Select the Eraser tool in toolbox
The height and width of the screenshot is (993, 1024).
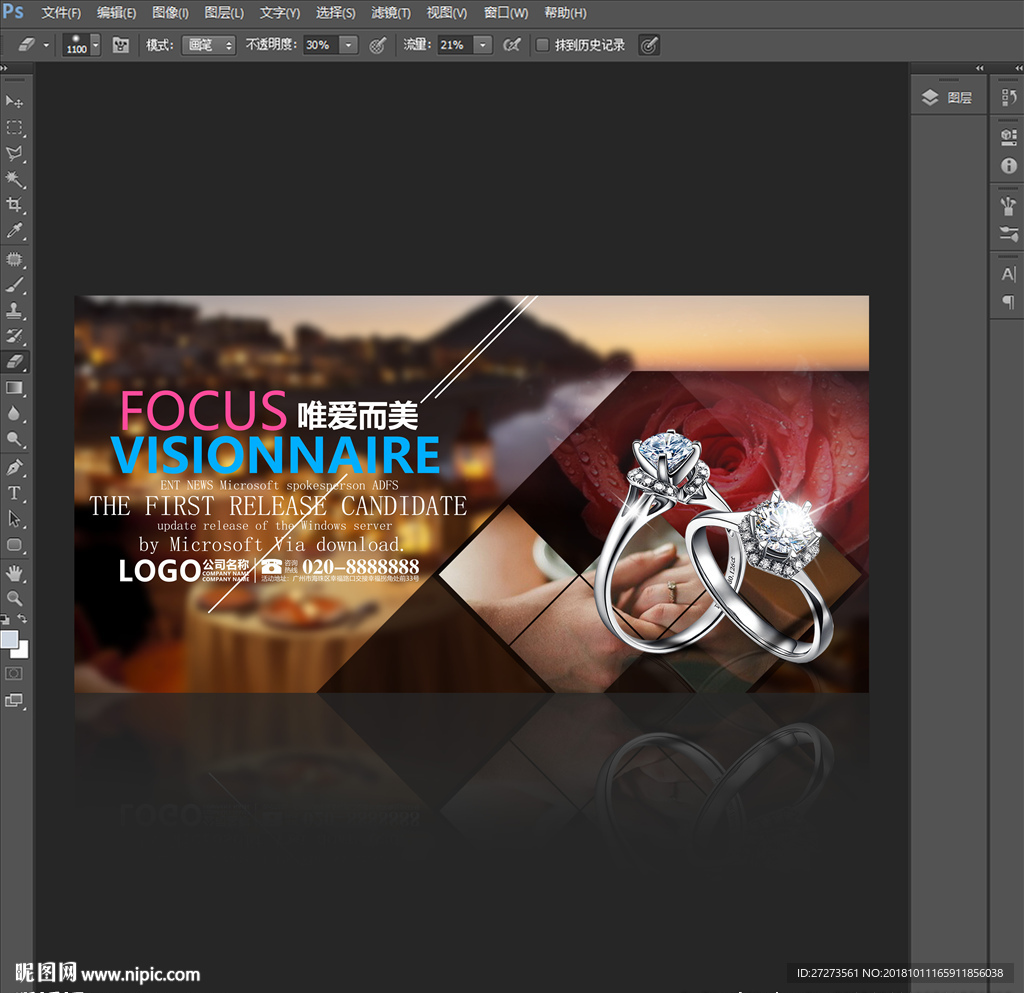(x=14, y=362)
